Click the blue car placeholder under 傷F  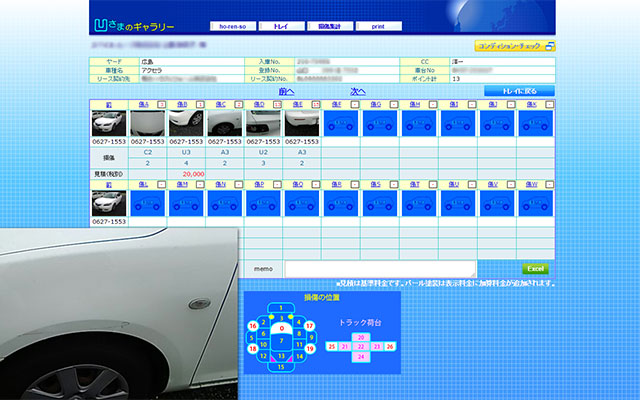click(341, 123)
